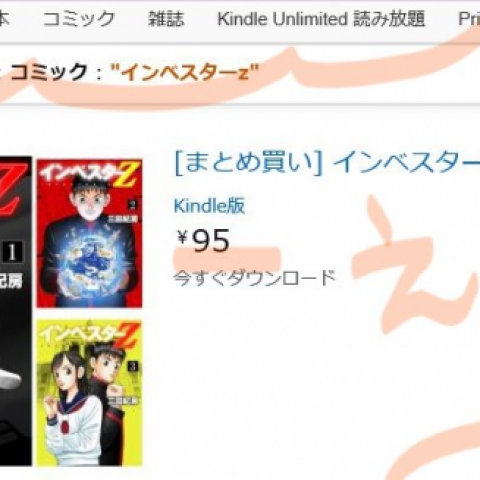Open the black volume 1 cover thumbnail
Image resolution: width=480 pixels, height=480 pixels.
pyautogui.click(x=16, y=311)
